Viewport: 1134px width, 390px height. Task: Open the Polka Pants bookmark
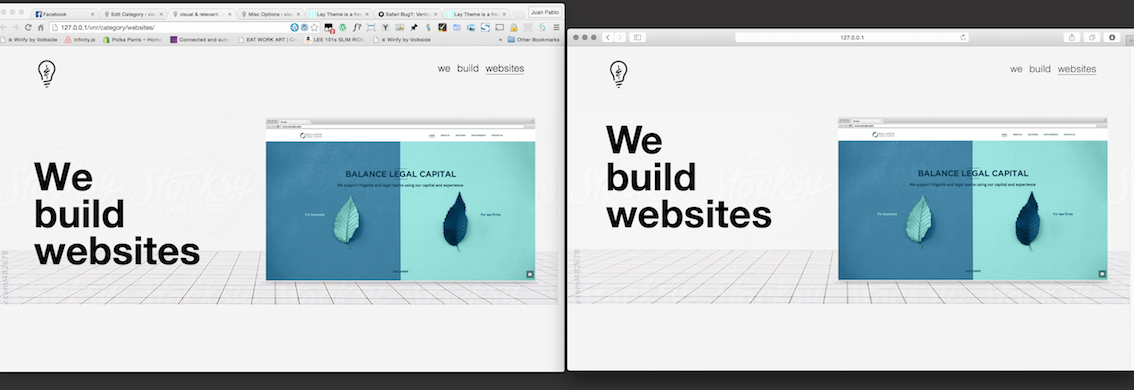[132, 40]
